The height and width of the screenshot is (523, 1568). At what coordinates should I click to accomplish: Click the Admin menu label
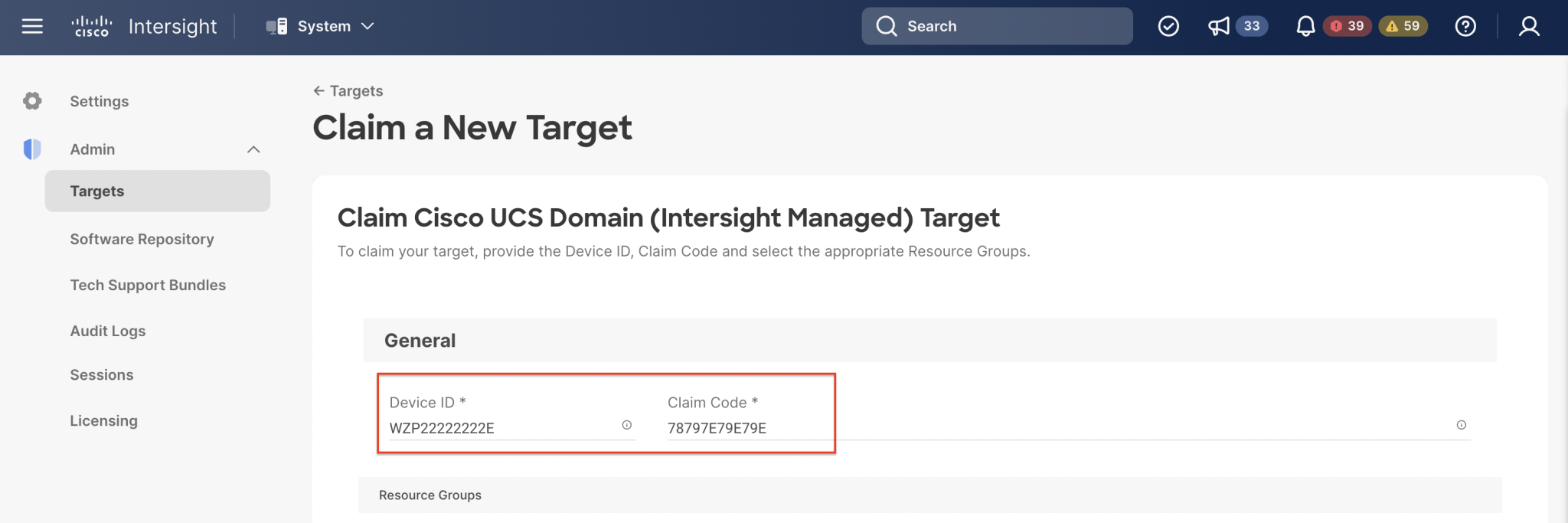click(93, 149)
